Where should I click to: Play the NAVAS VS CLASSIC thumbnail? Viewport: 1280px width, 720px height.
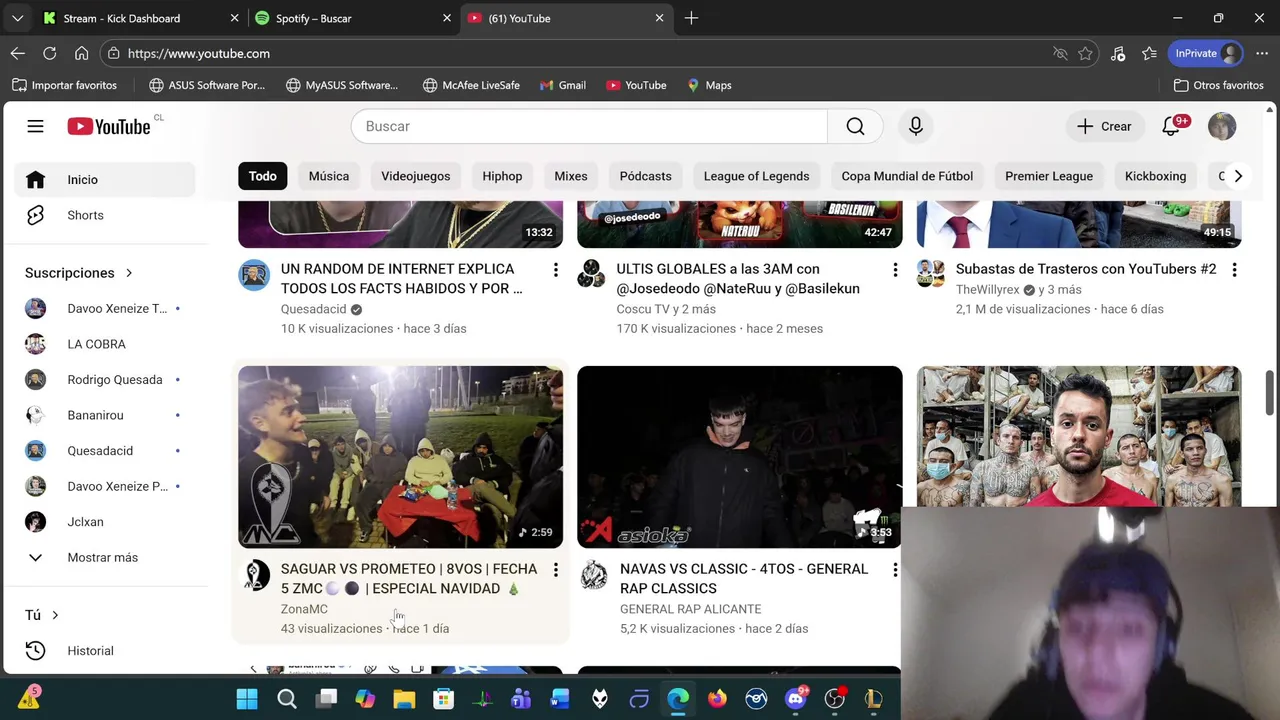[x=739, y=457]
